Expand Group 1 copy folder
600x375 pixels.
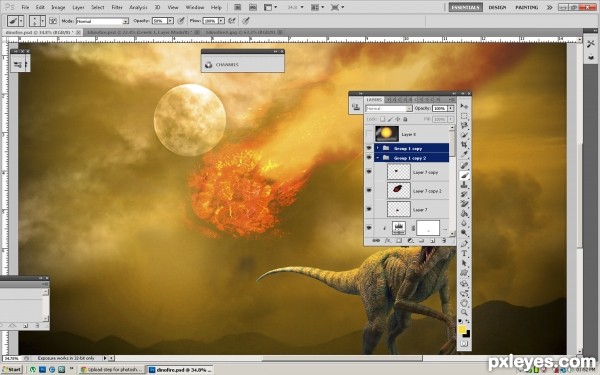pos(378,148)
